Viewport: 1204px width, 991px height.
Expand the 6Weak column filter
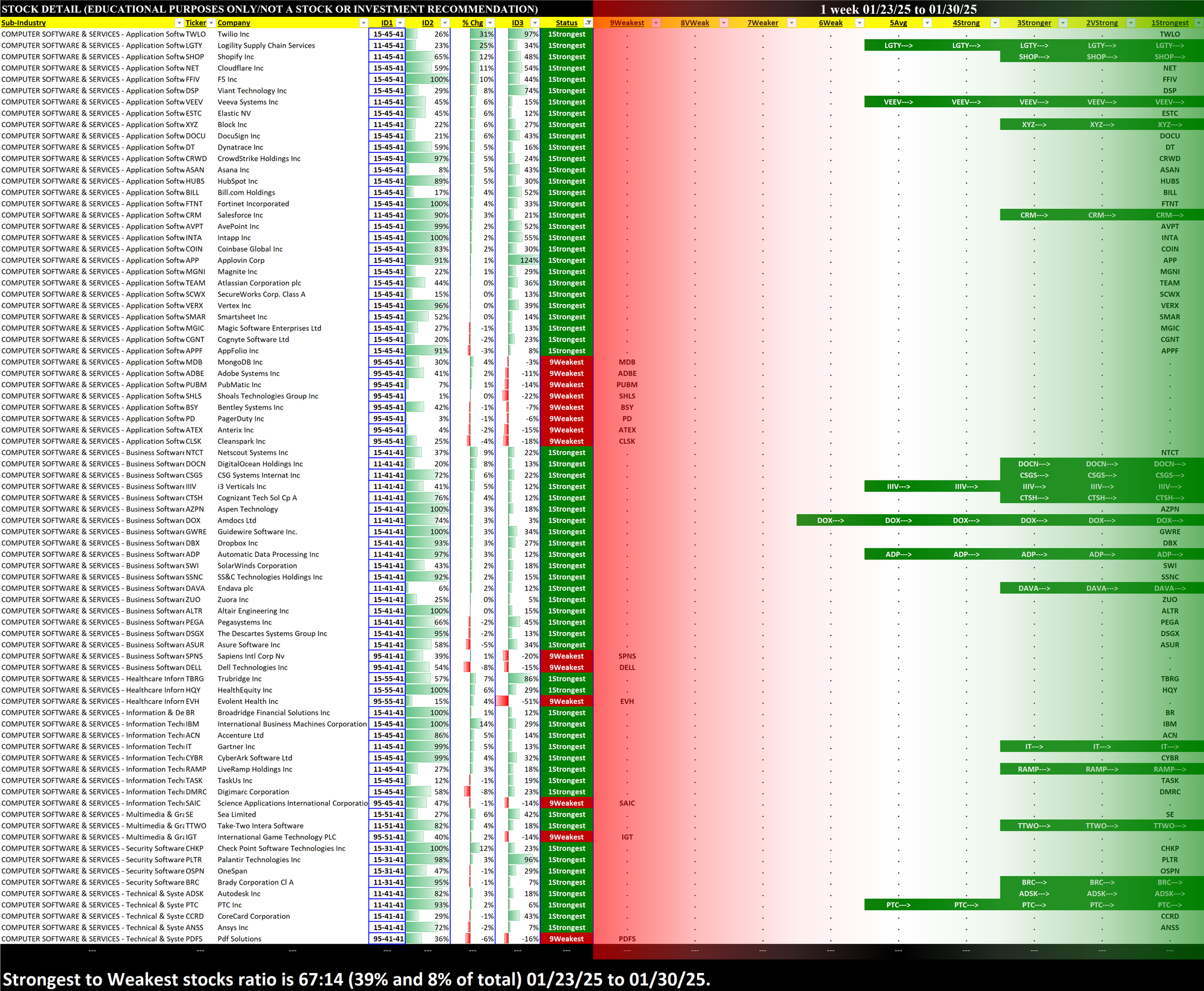point(860,23)
